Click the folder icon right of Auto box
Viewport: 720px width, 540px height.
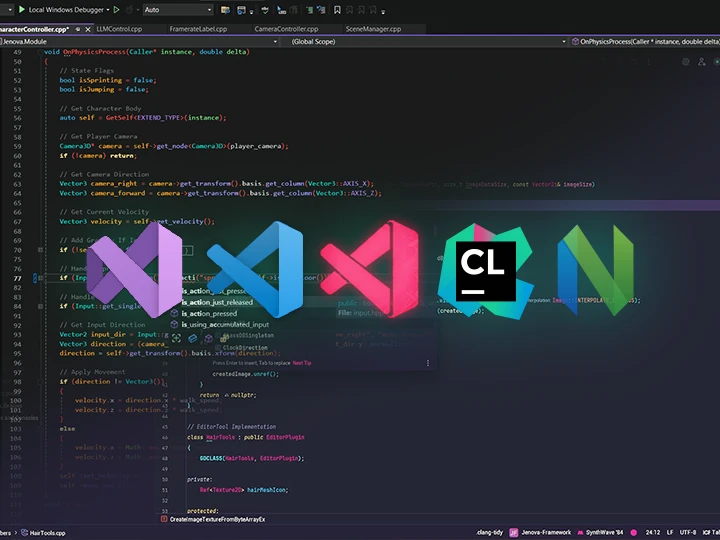(x=225, y=10)
